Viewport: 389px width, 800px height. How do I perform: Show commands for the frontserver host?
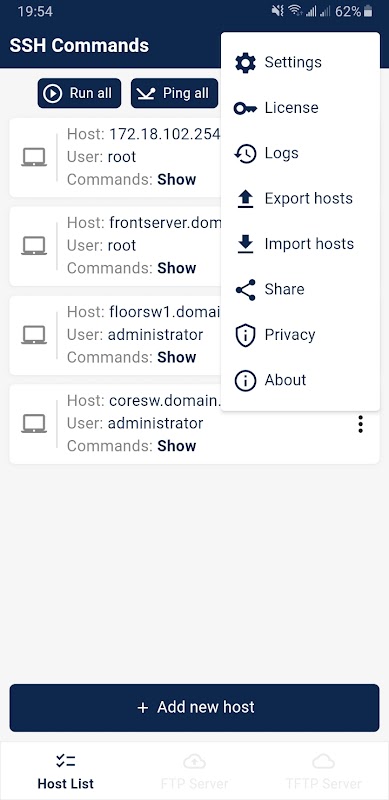(177, 268)
